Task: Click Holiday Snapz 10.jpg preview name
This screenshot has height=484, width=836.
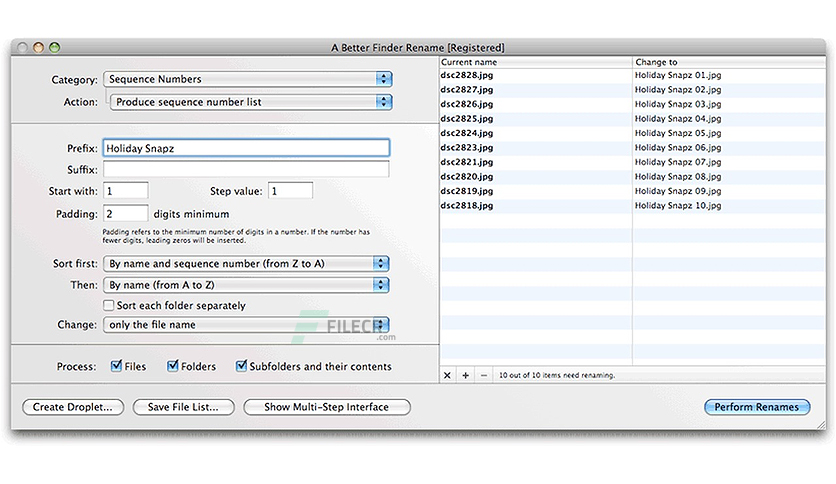Action: click(678, 205)
